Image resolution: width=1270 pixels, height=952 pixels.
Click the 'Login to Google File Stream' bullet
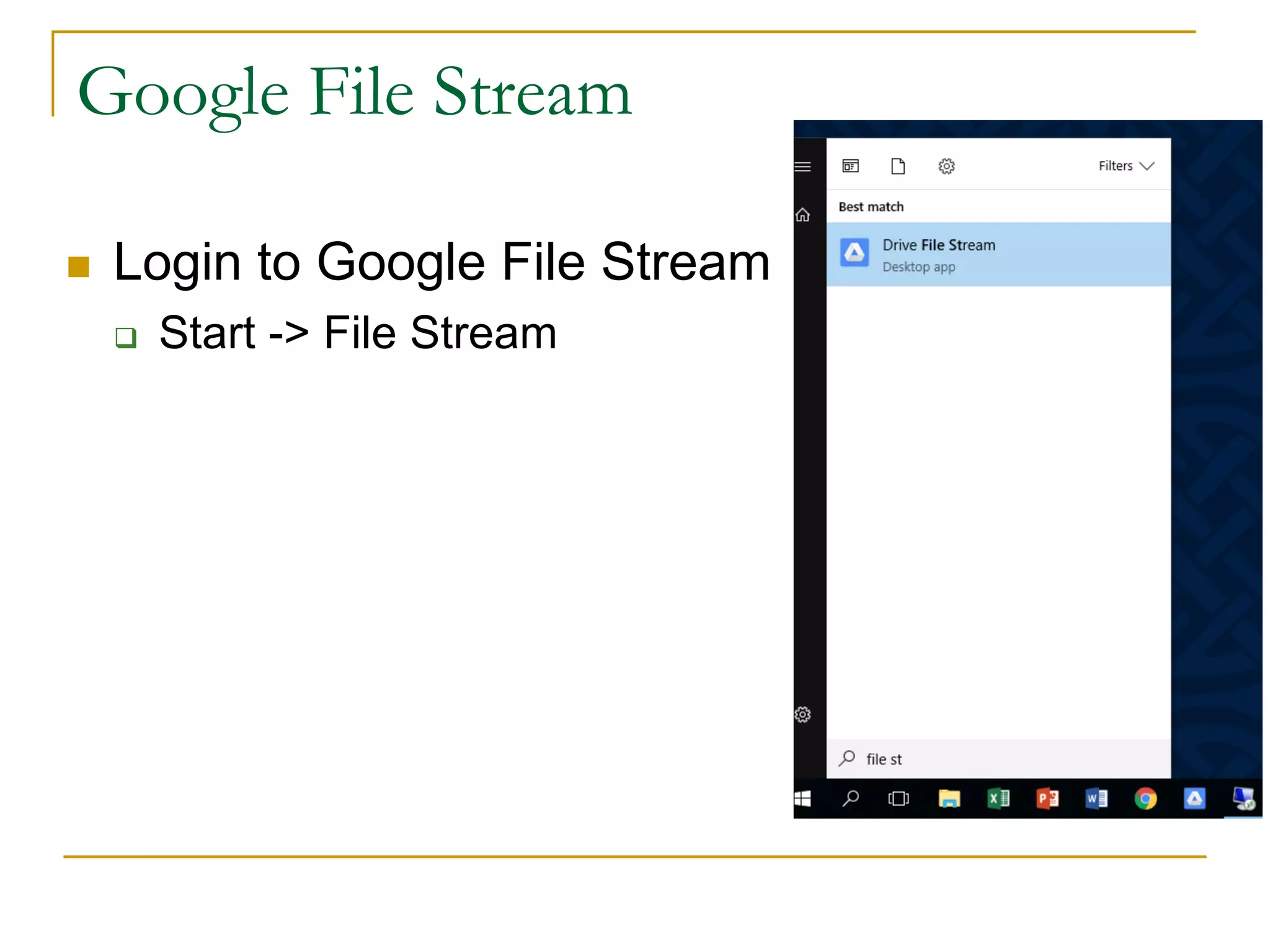(x=442, y=263)
